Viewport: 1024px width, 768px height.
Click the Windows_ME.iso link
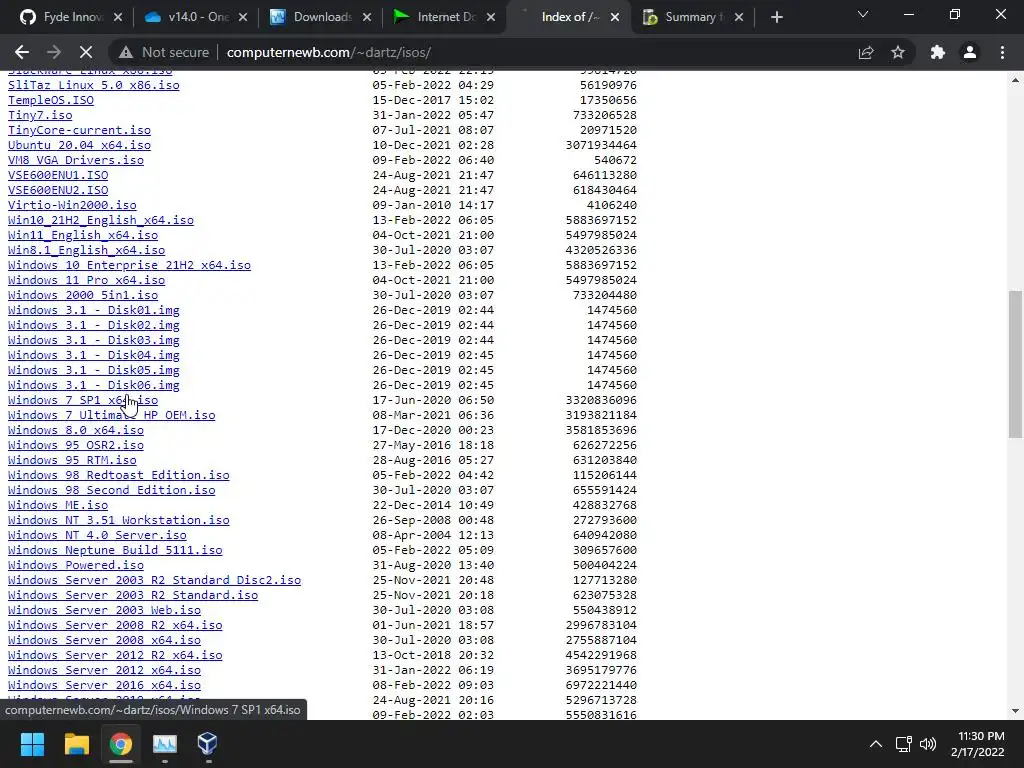(x=58, y=505)
